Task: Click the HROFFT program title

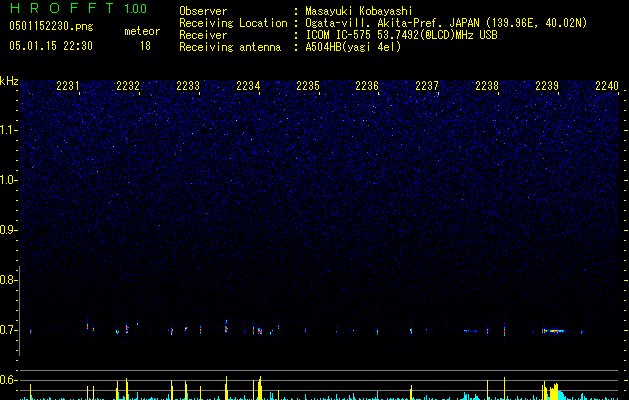Action: pyautogui.click(x=62, y=8)
